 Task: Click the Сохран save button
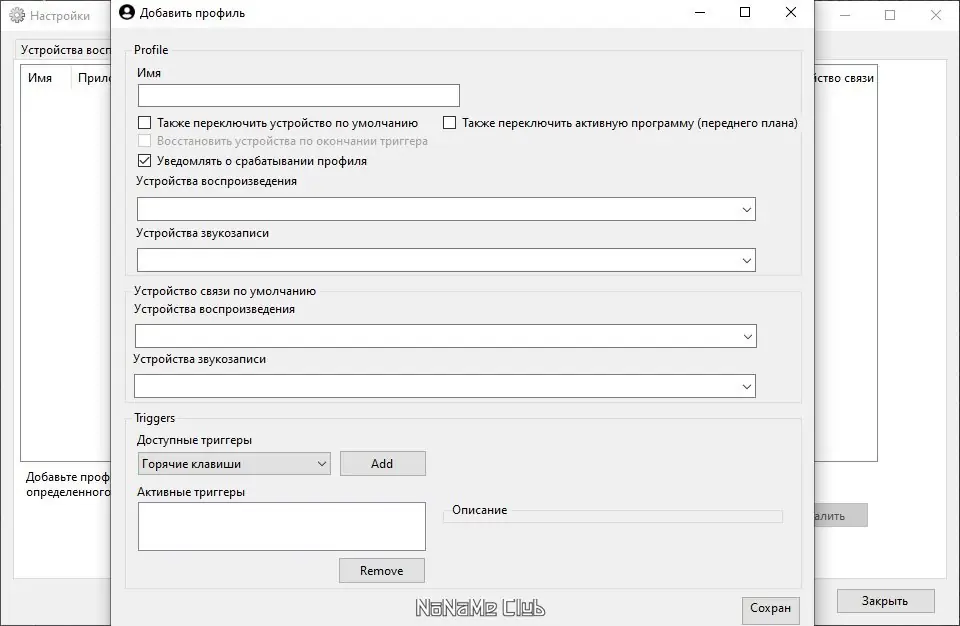770,608
